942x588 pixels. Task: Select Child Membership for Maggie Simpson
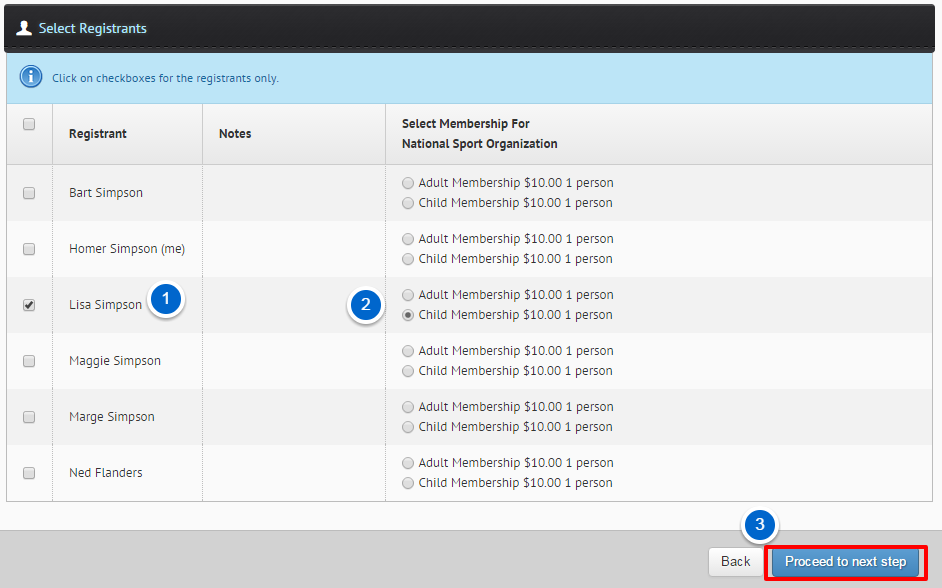[408, 371]
